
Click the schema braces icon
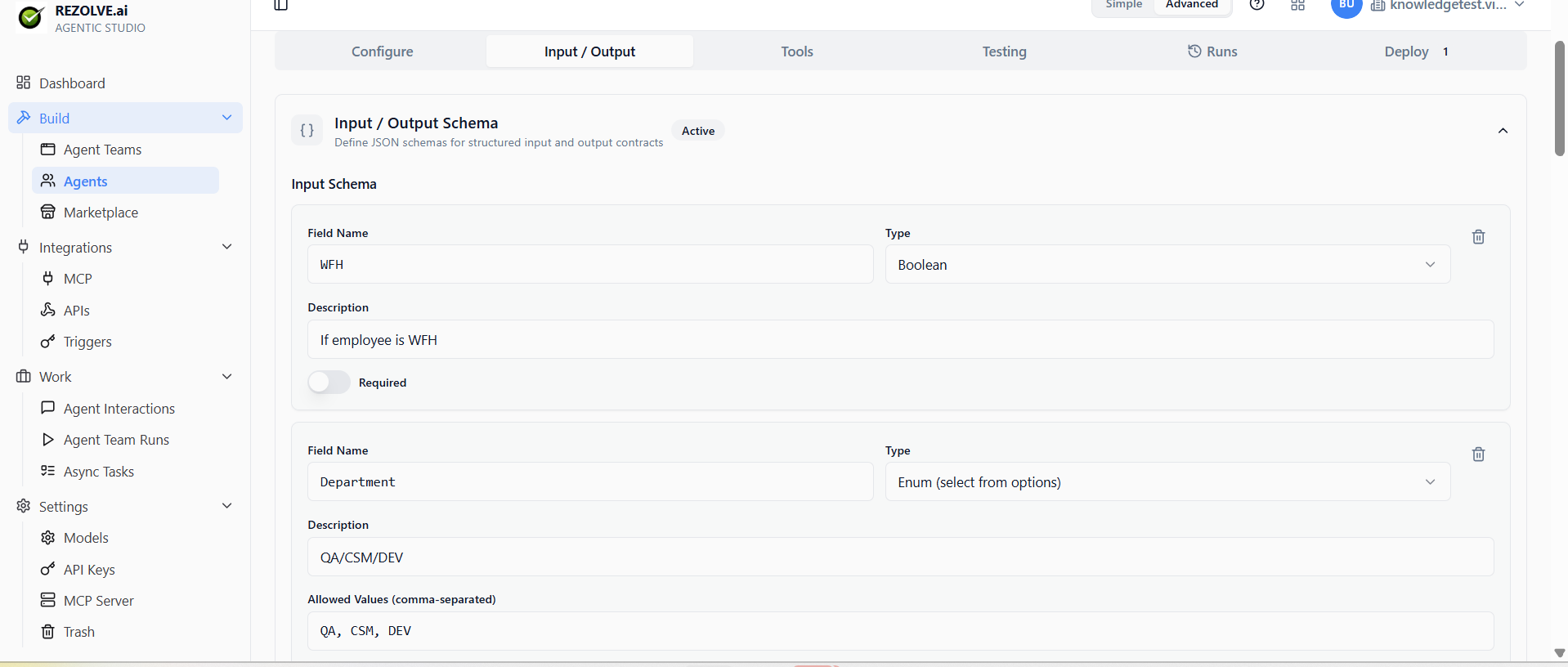307,131
